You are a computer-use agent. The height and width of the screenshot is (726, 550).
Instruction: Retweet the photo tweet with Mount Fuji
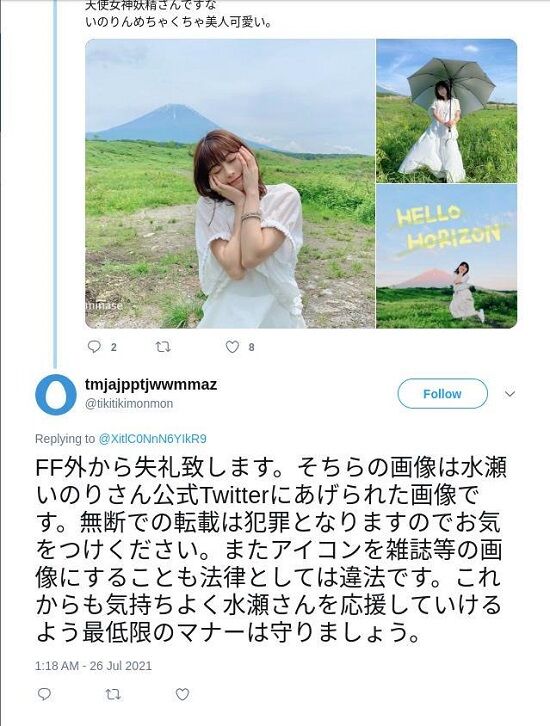click(x=162, y=347)
